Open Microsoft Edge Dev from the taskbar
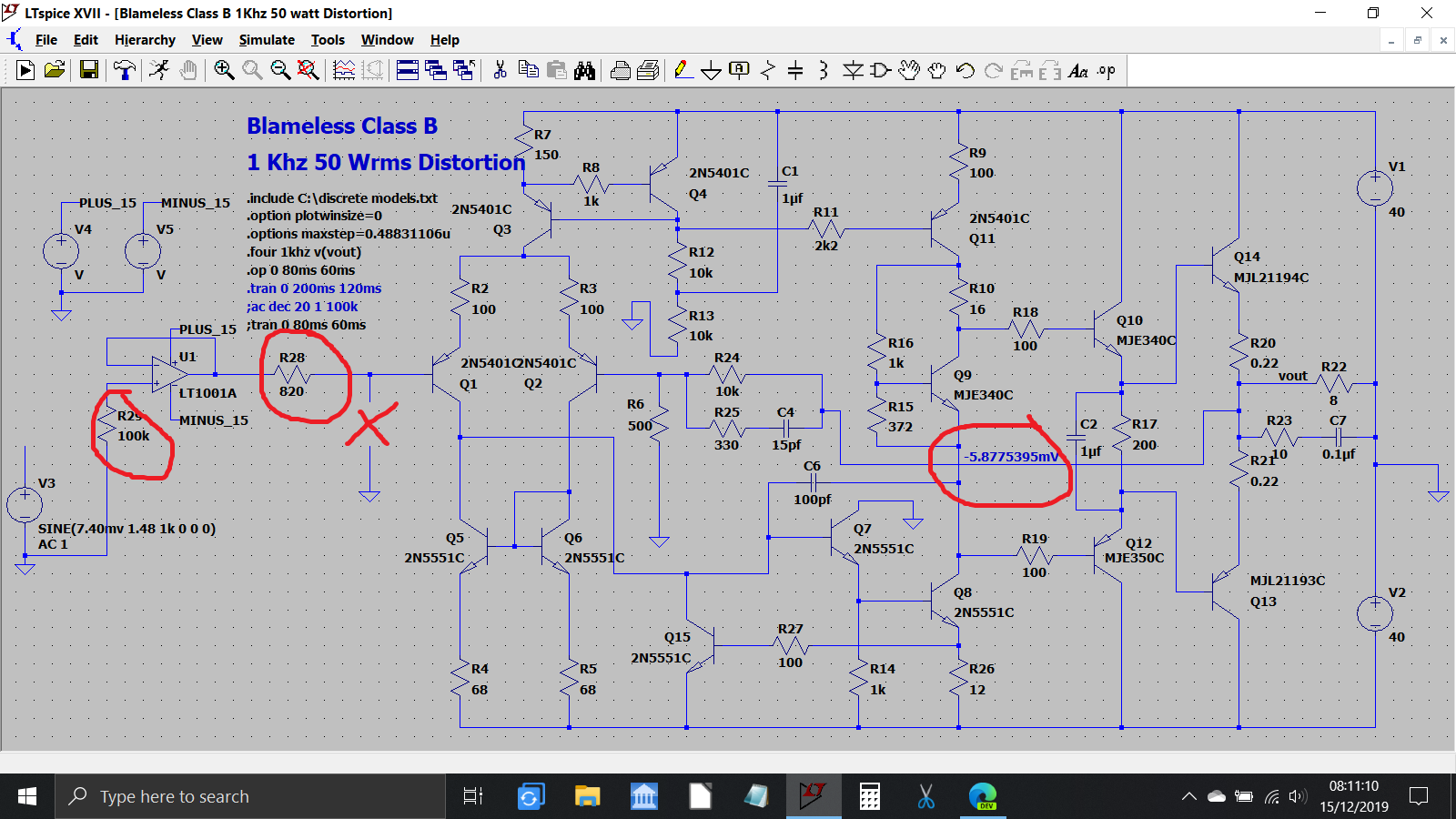This screenshot has width=1456, height=819. click(983, 796)
